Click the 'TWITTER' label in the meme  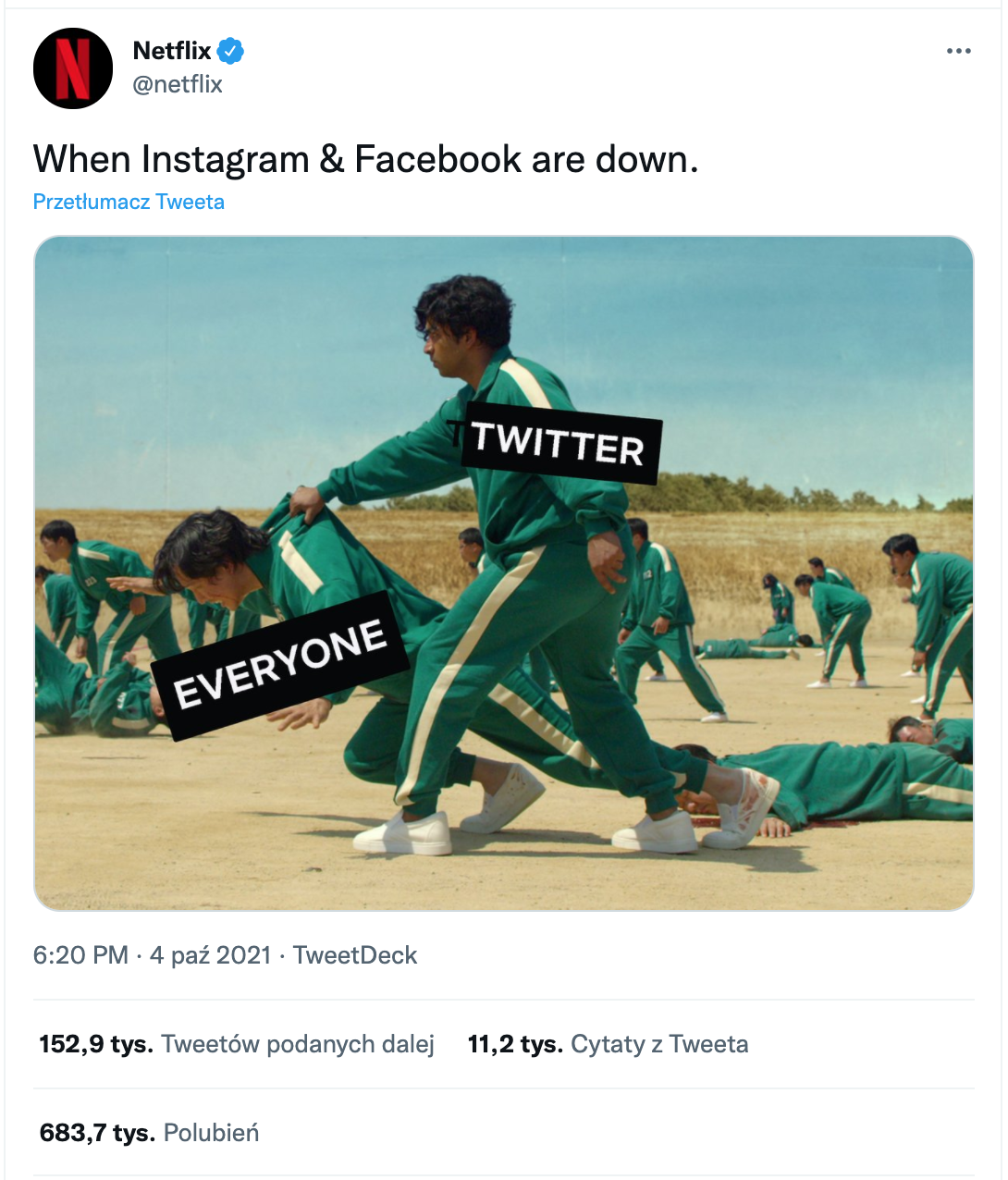558,443
